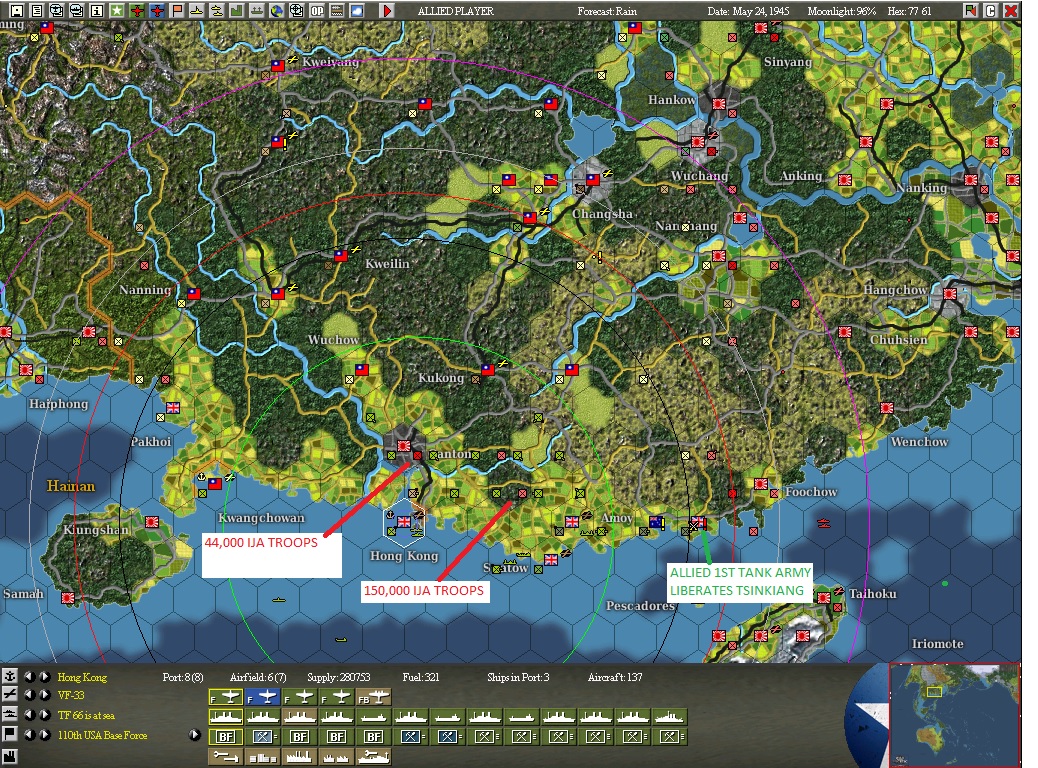
Task: Click the 'Date: May 24, 1945' text
Action: pos(748,11)
